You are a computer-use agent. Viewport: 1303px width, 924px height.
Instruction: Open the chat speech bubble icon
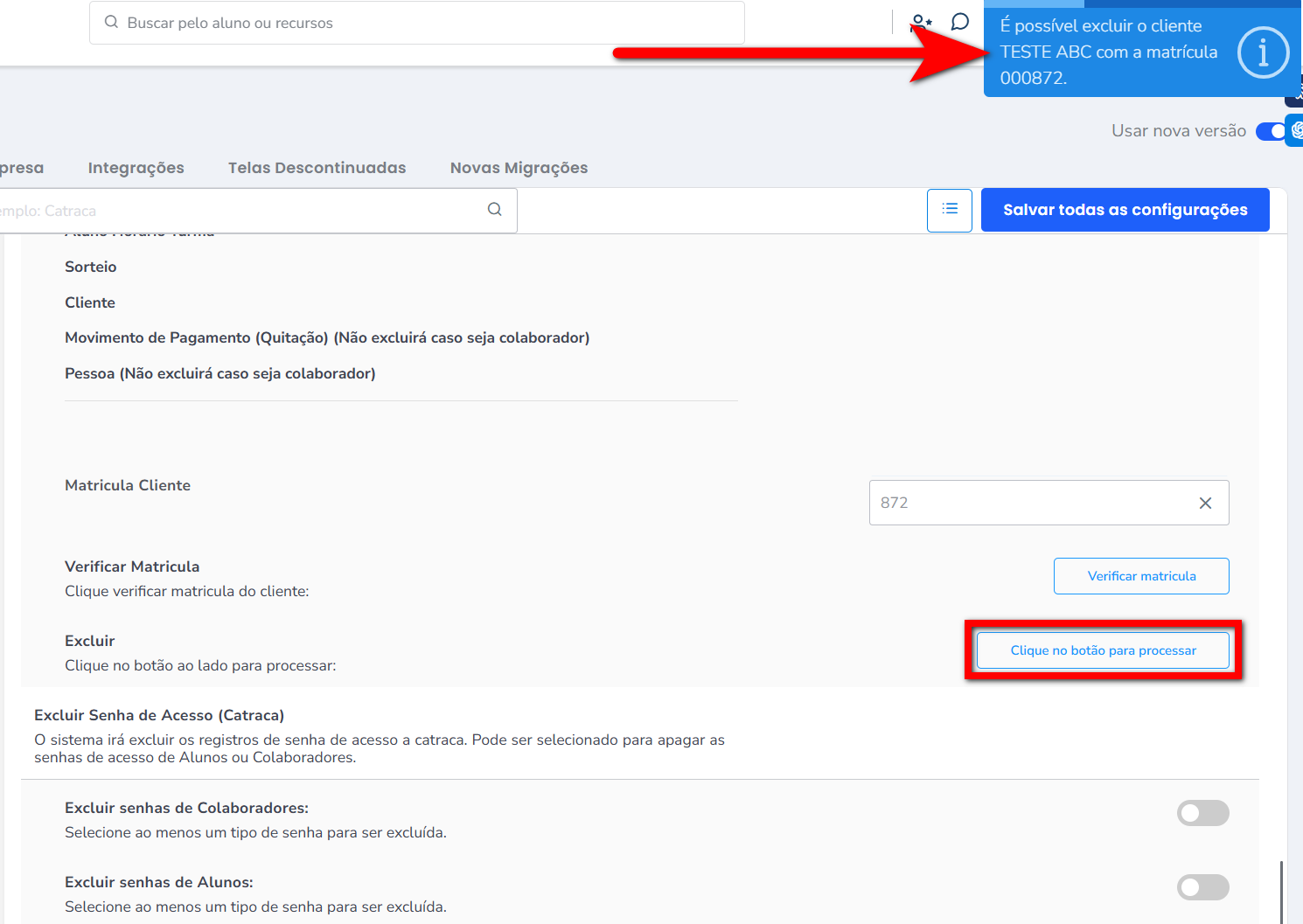[x=960, y=22]
